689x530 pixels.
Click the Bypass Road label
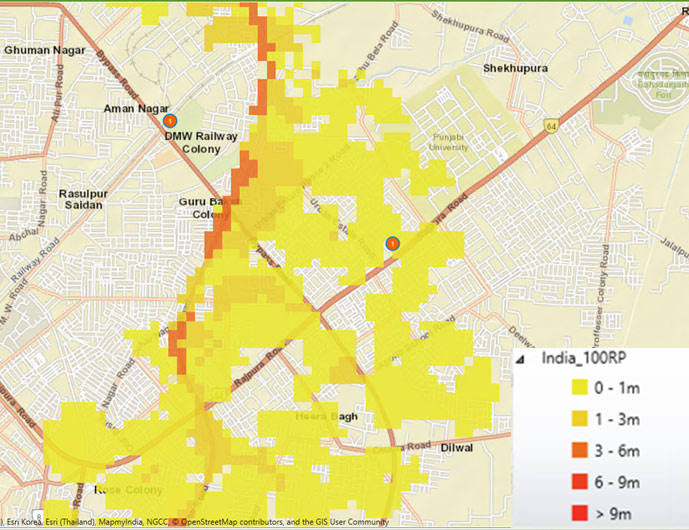coord(117,75)
